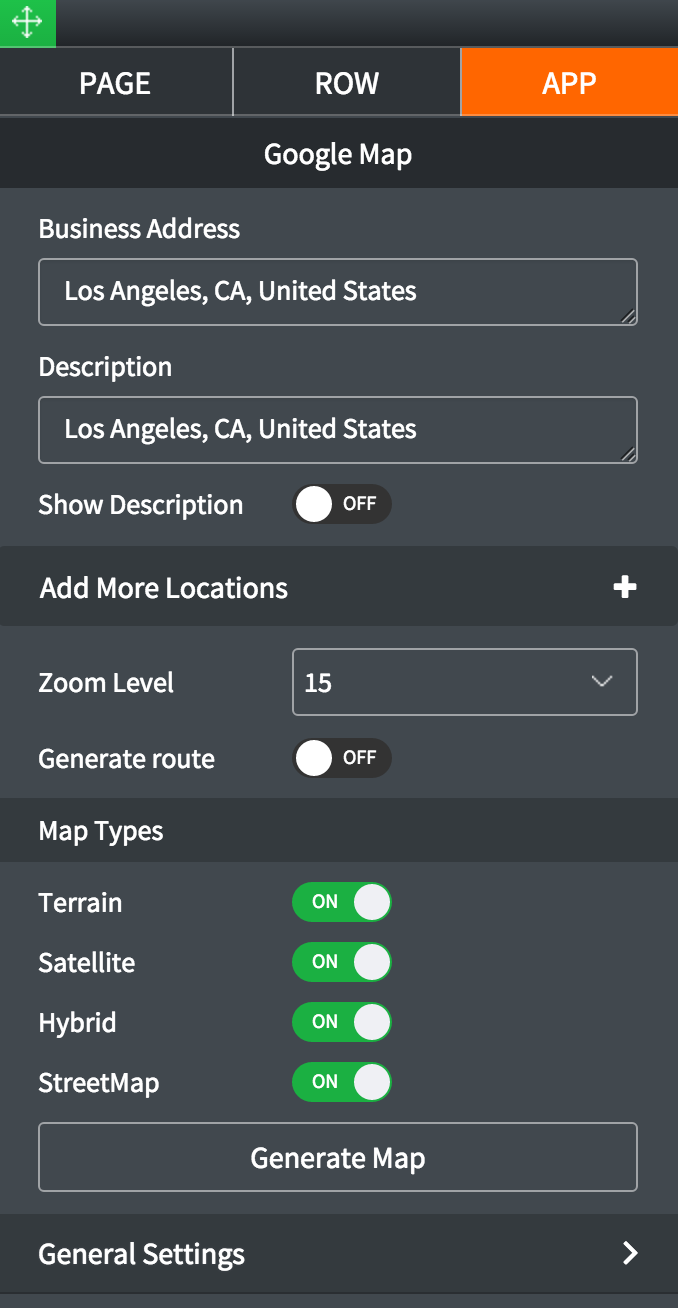The height and width of the screenshot is (1308, 678).
Task: Switch to the ROW tab
Action: 346,83
